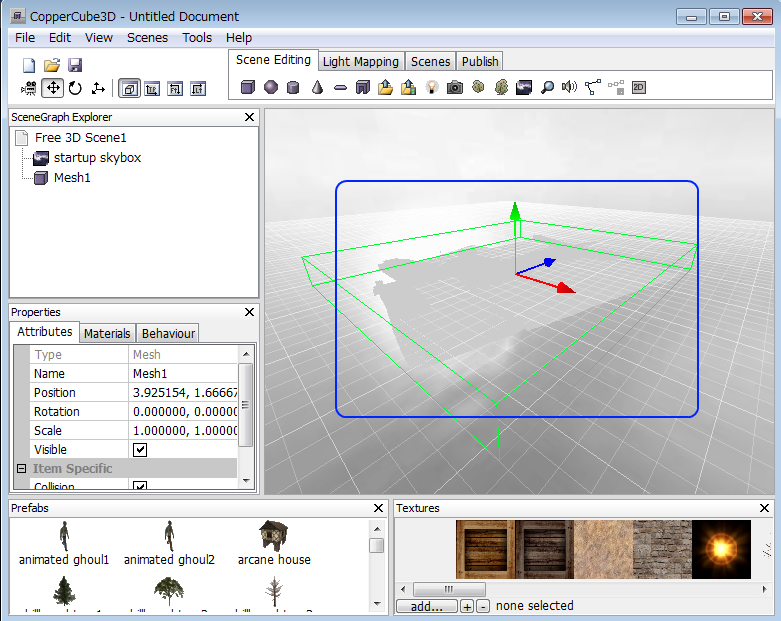Add a sound node with the speaker icon
The width and height of the screenshot is (781, 621).
tap(569, 88)
